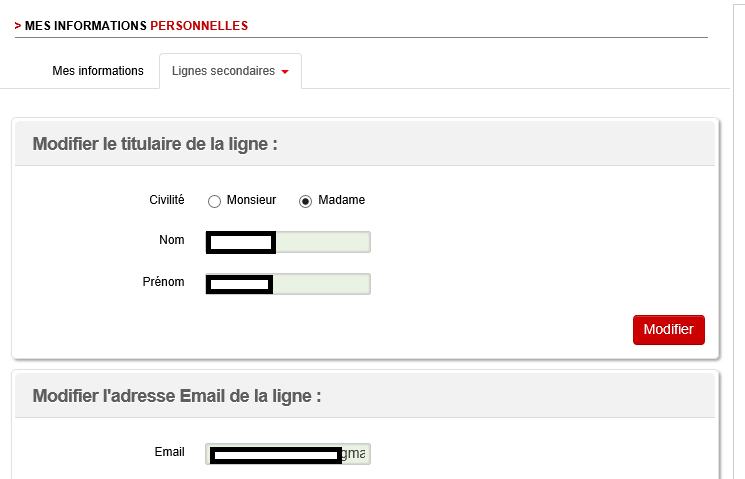Screen dimensions: 745x479
Task: Focus the Prénom input field
Action: [320, 284]
